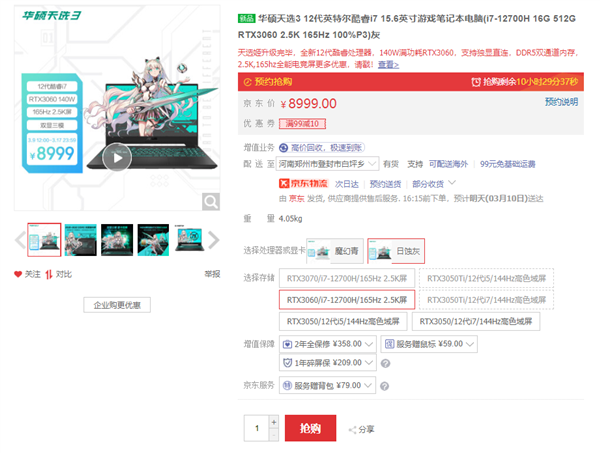Screen dimensions: 600x453
Task: Expand the 部分收货 chevron
Action: point(452,183)
